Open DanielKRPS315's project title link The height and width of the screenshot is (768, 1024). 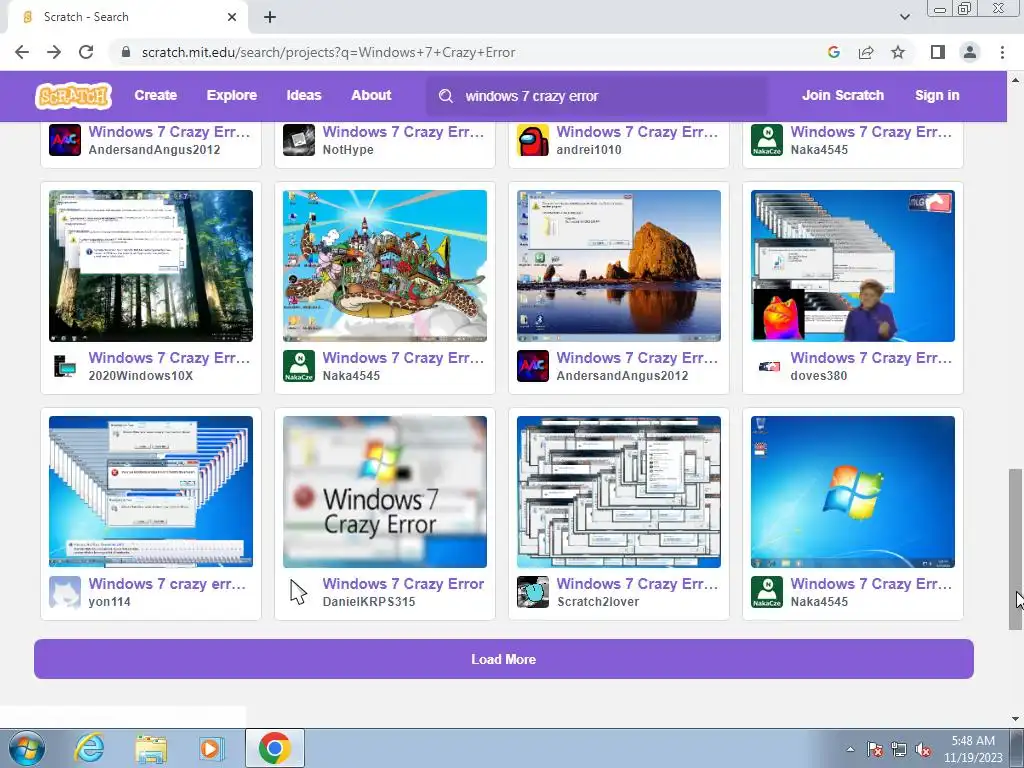tap(403, 584)
